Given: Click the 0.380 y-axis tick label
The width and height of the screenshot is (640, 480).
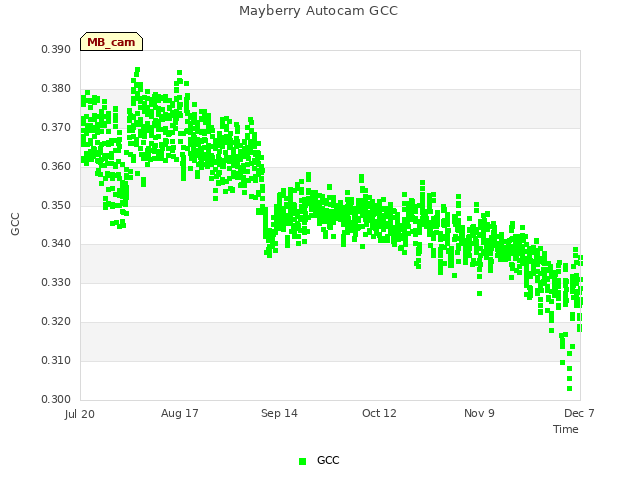Looking at the screenshot, I should (x=56, y=89).
